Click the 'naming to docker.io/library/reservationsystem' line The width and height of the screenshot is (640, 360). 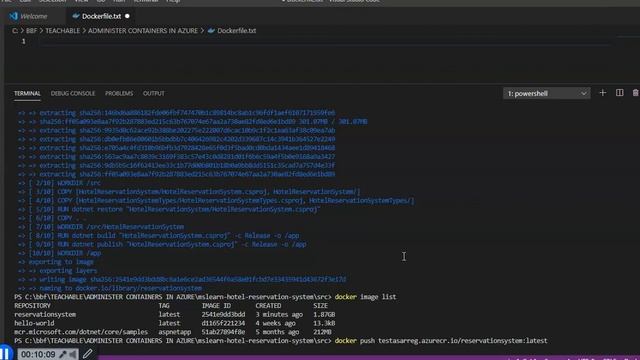[x=110, y=288]
